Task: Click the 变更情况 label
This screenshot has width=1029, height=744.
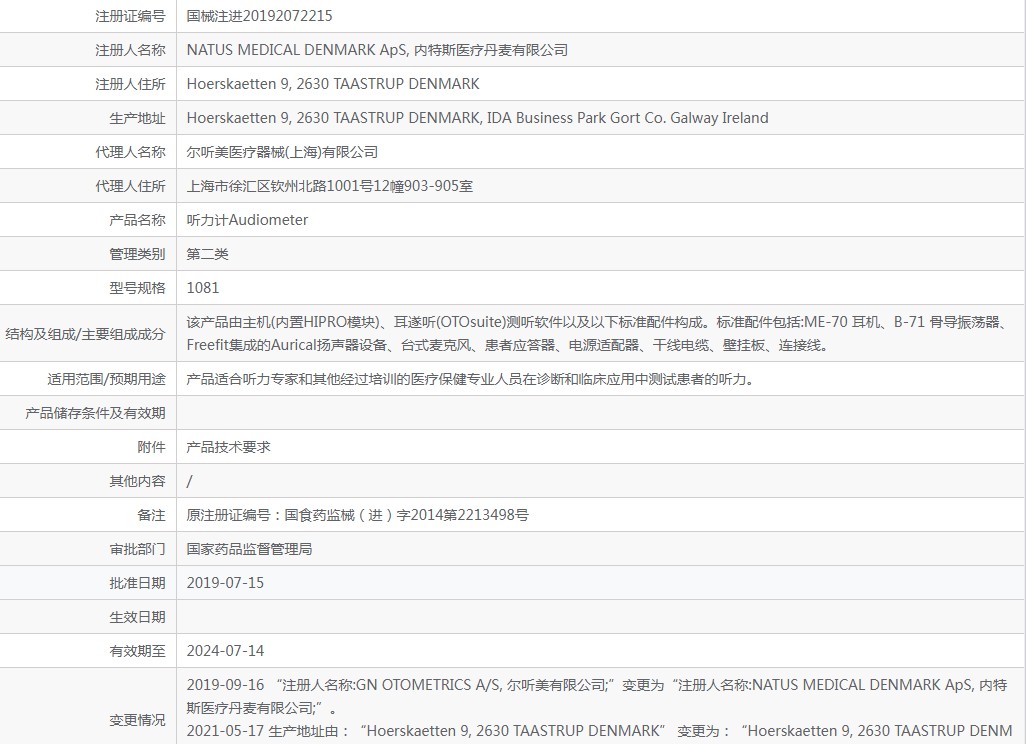Action: pyautogui.click(x=137, y=720)
